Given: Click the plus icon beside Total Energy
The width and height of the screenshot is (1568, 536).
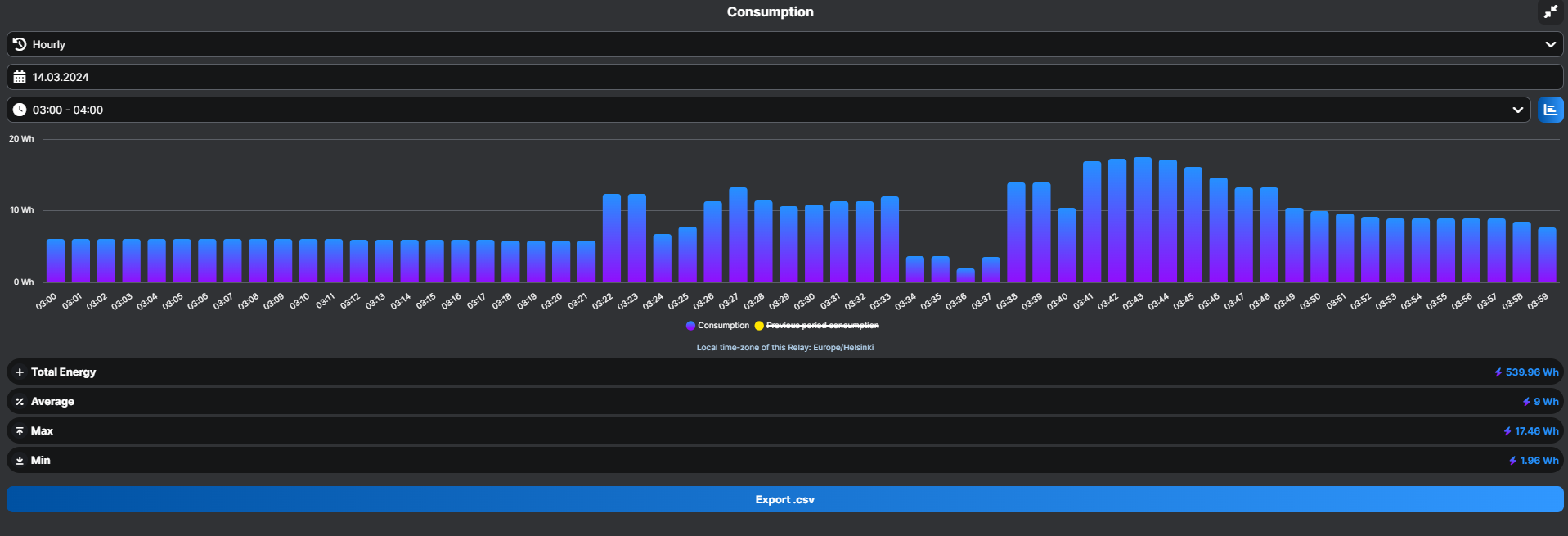Looking at the screenshot, I should point(20,372).
